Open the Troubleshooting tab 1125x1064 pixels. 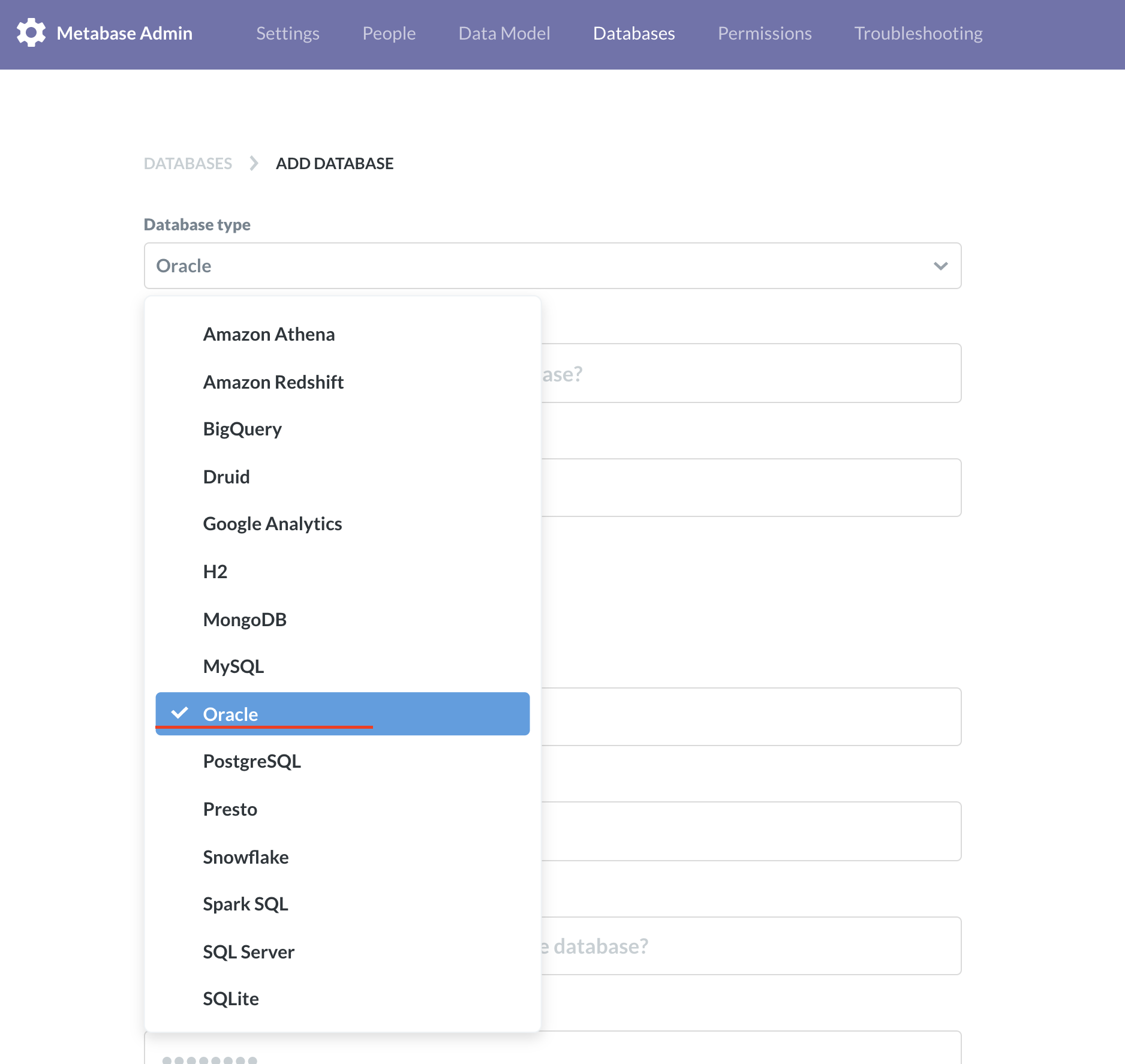[x=919, y=33]
